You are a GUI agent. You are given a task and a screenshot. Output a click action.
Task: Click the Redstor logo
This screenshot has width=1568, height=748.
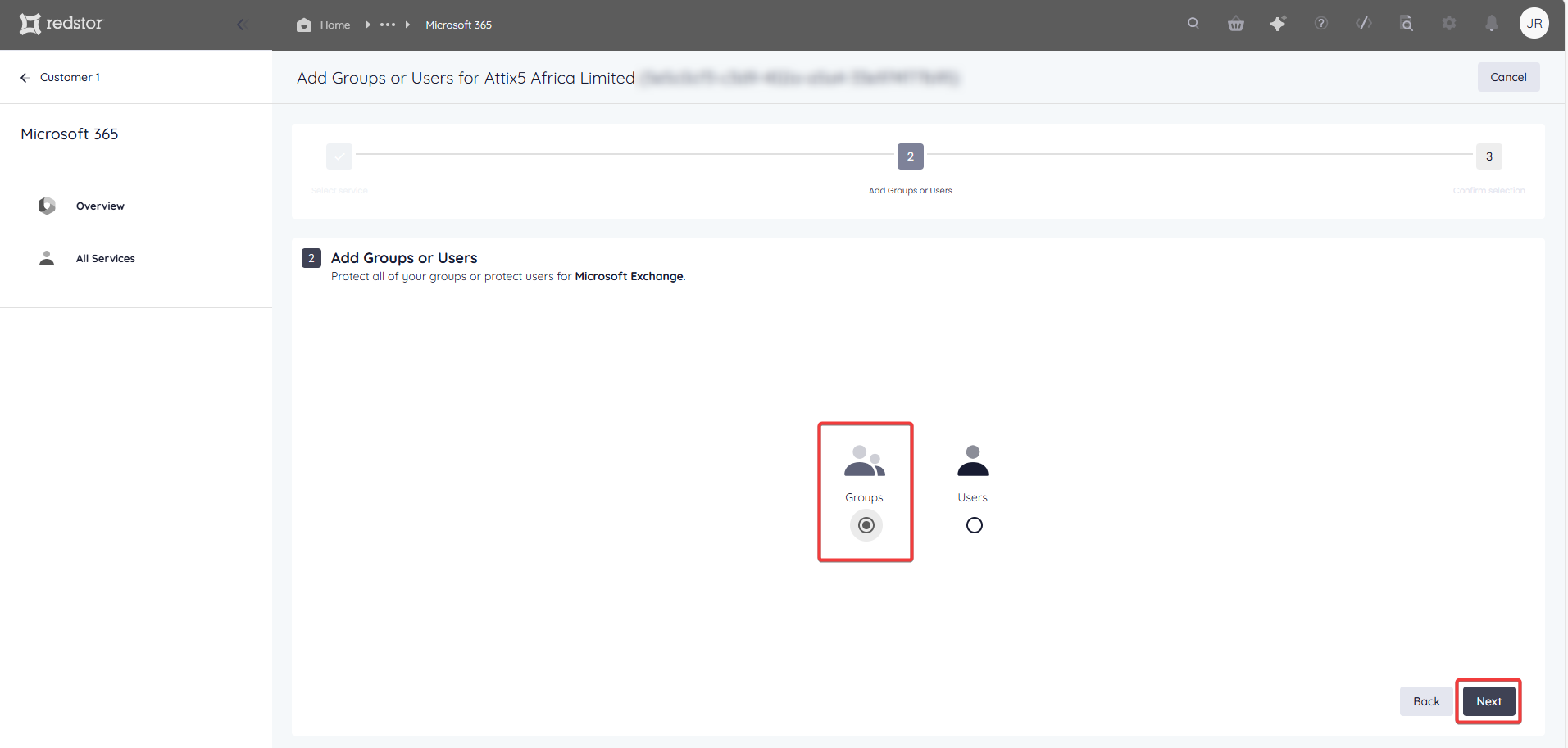click(x=61, y=24)
